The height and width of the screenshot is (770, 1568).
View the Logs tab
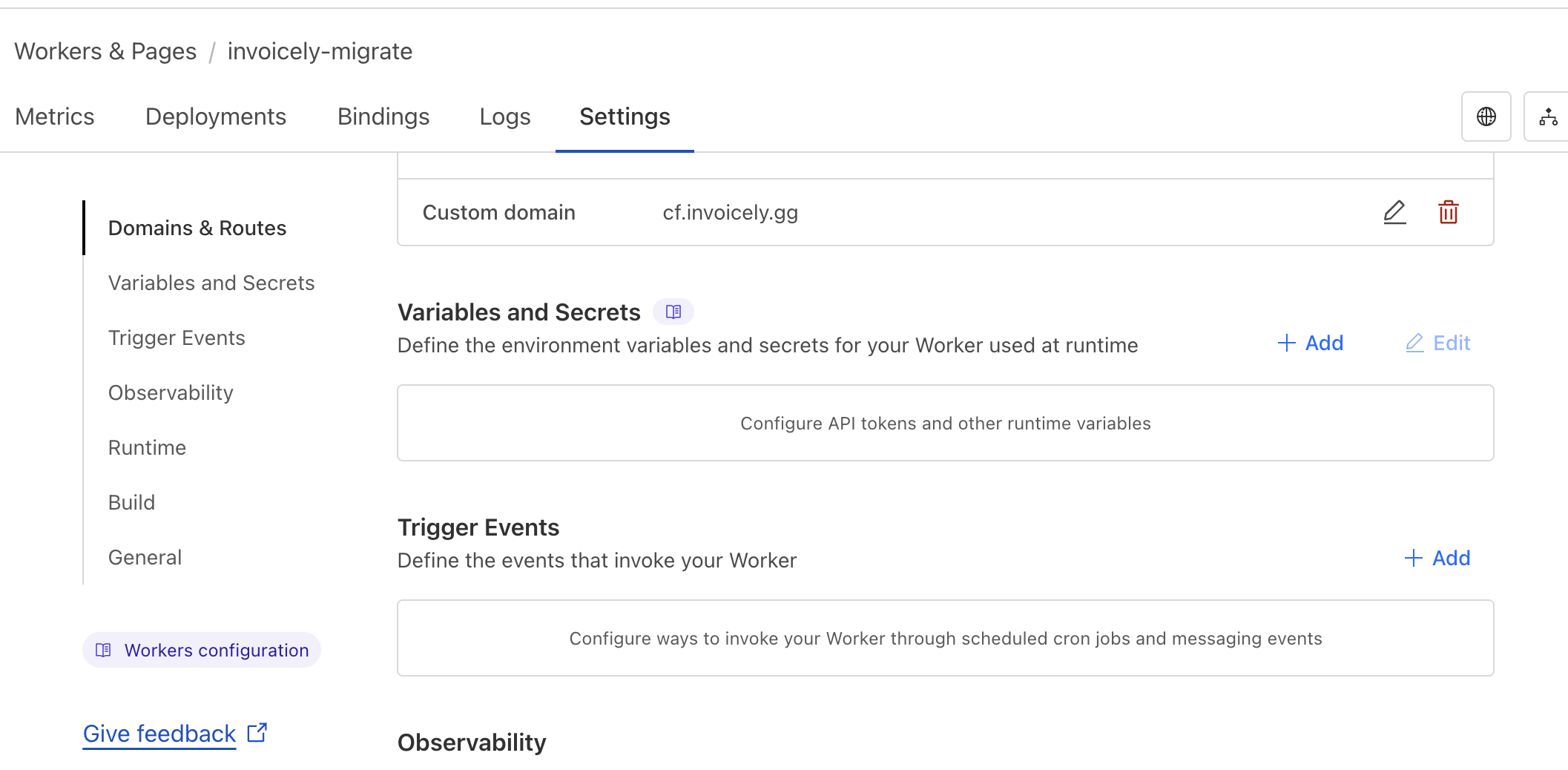click(x=505, y=116)
